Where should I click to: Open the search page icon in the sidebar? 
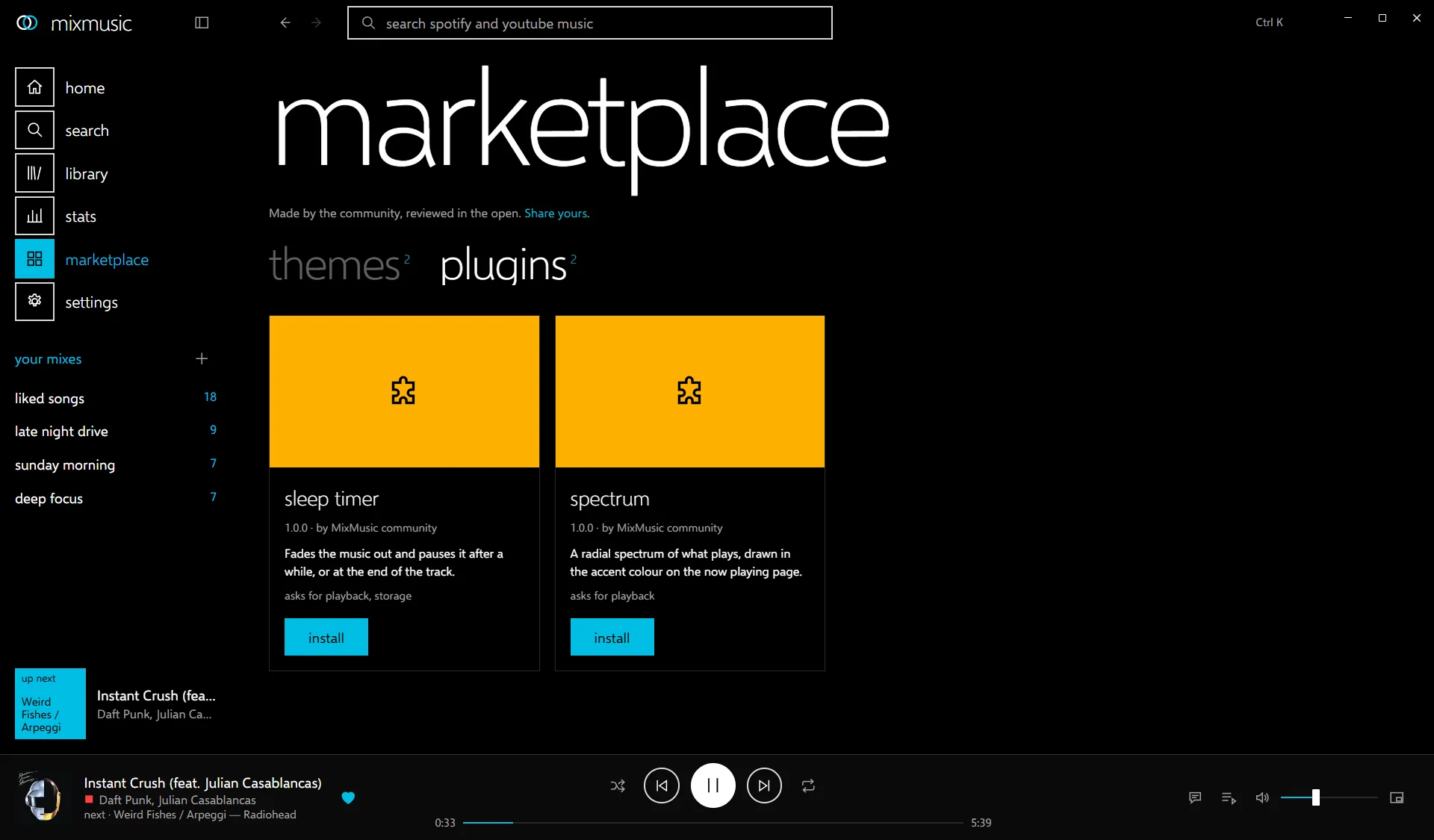click(x=34, y=130)
